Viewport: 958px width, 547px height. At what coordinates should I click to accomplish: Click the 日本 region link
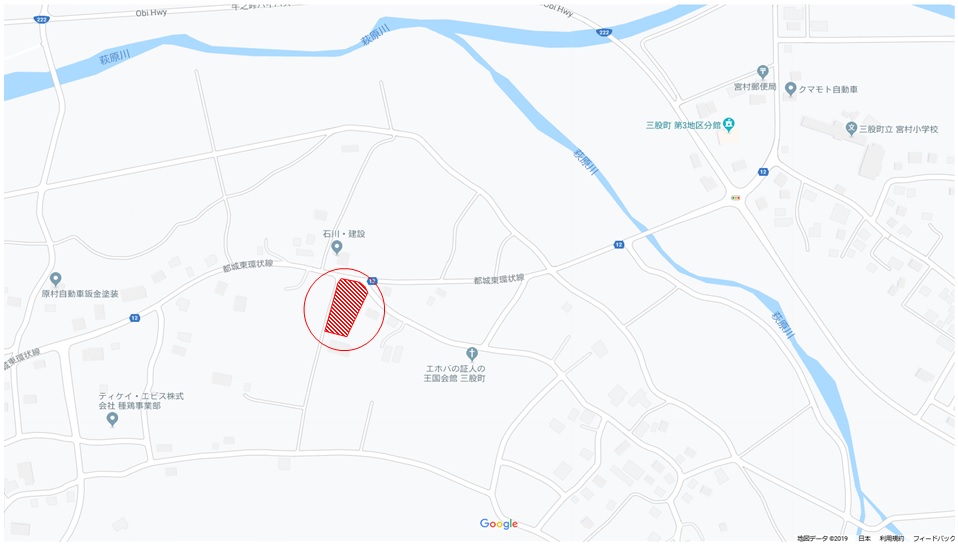pyautogui.click(x=864, y=538)
